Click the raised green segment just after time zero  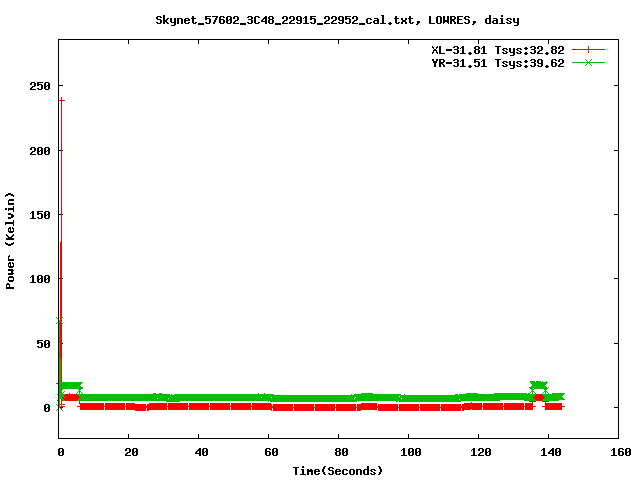point(71,386)
